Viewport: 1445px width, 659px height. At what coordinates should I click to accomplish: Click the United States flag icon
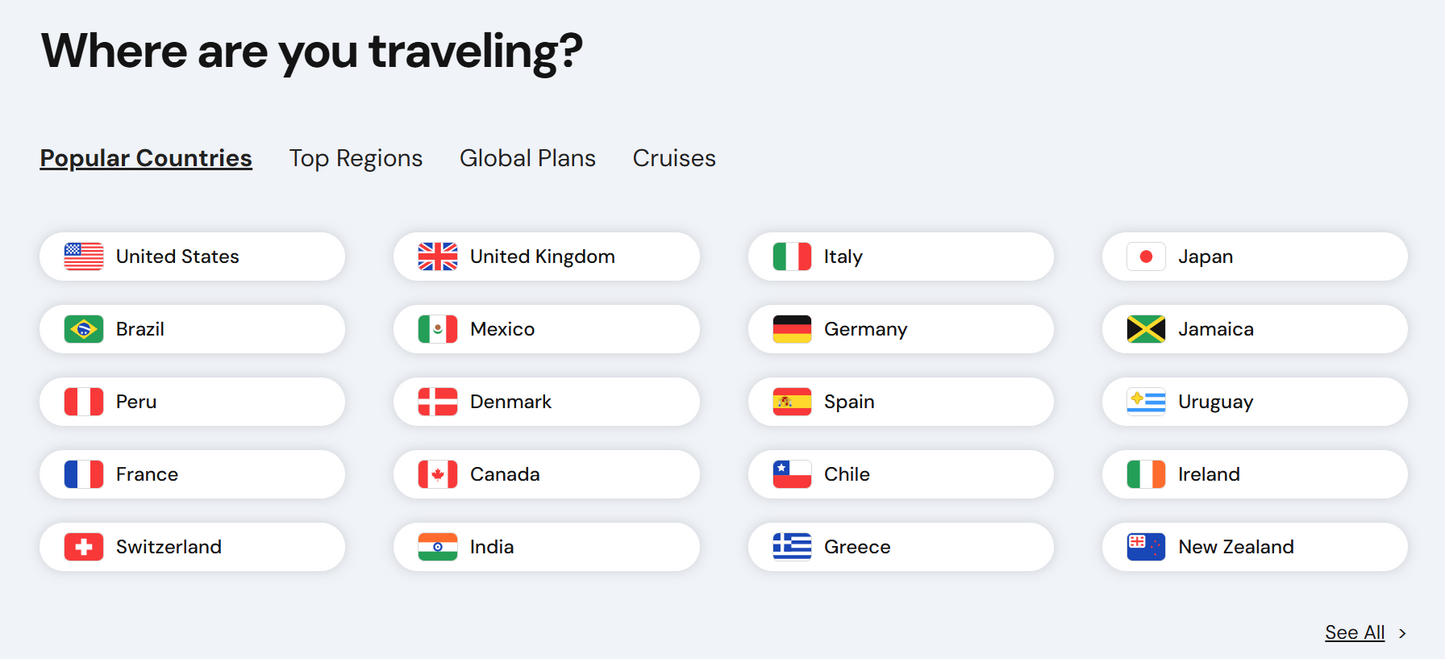(x=85, y=256)
